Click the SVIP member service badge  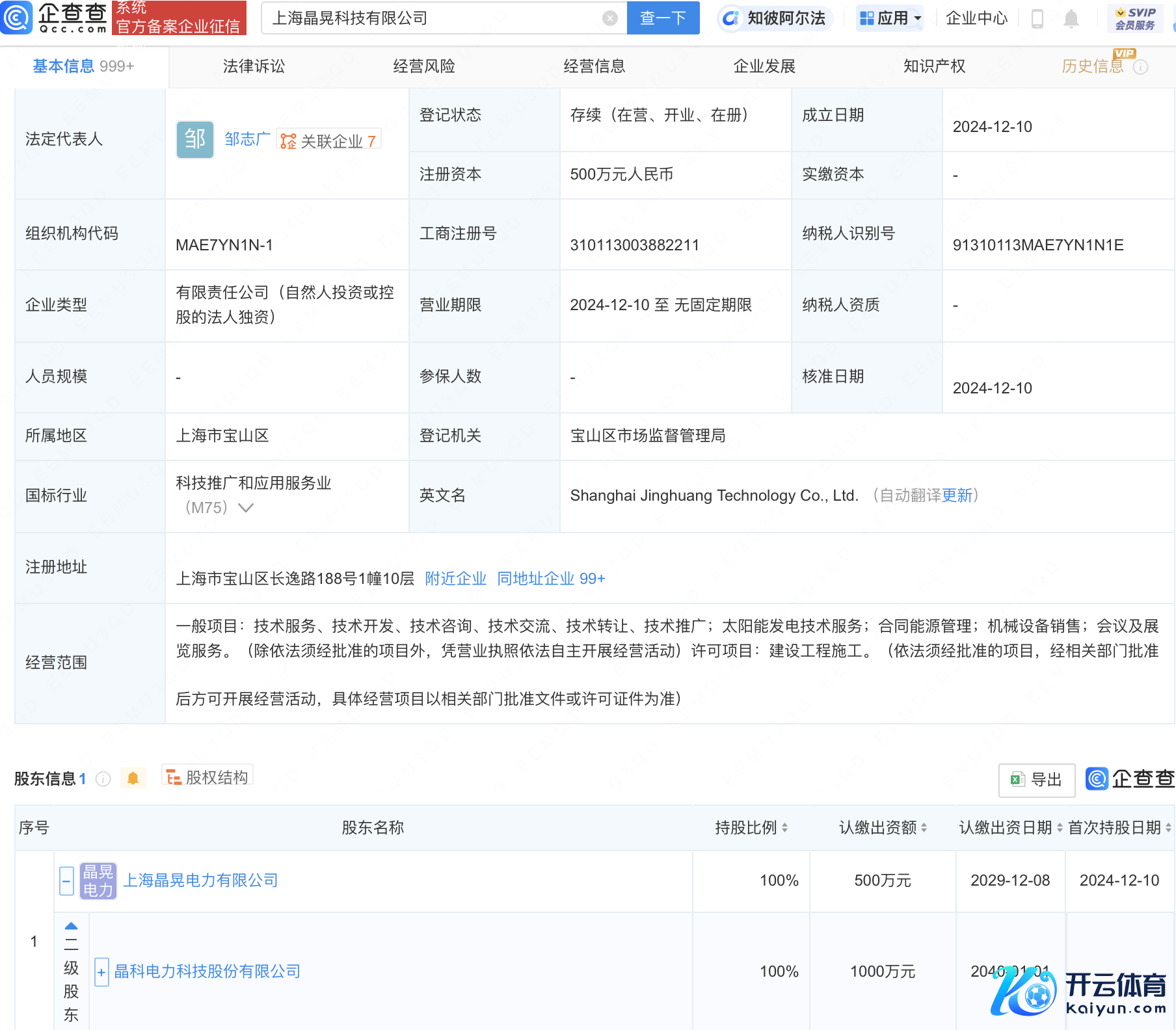pyautogui.click(x=1135, y=18)
